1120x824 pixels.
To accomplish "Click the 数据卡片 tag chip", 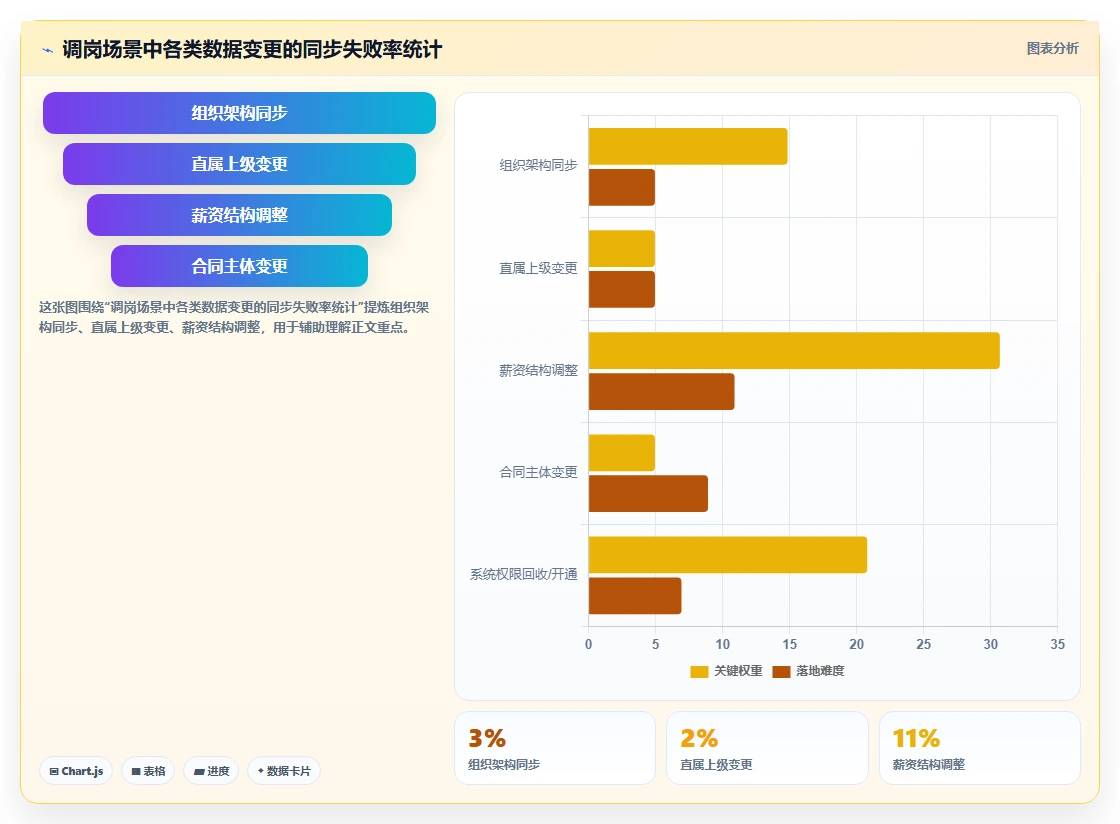I will point(284,771).
